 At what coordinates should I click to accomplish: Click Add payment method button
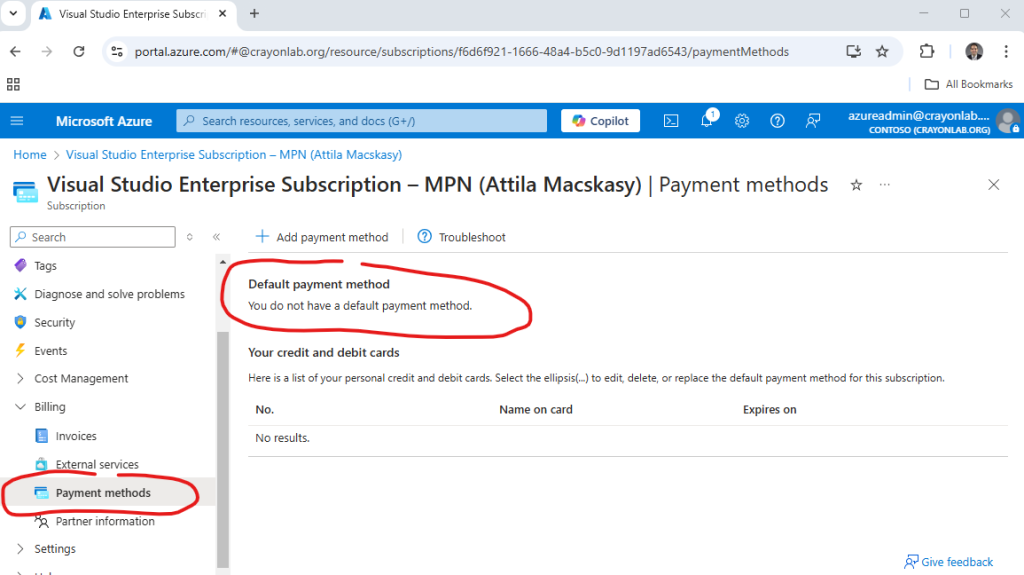(x=322, y=237)
